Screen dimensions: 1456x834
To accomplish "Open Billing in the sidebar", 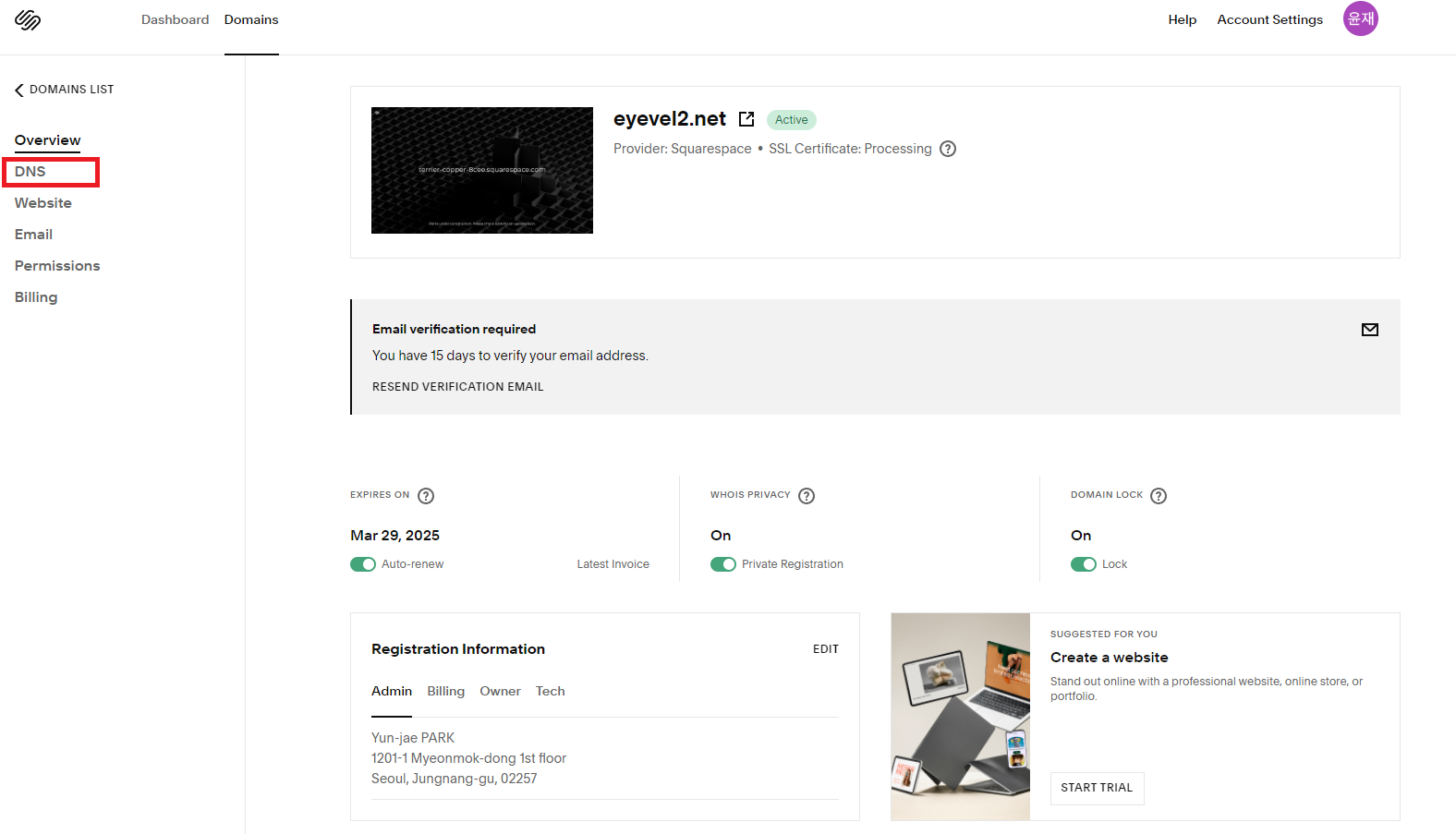I will 36,297.
